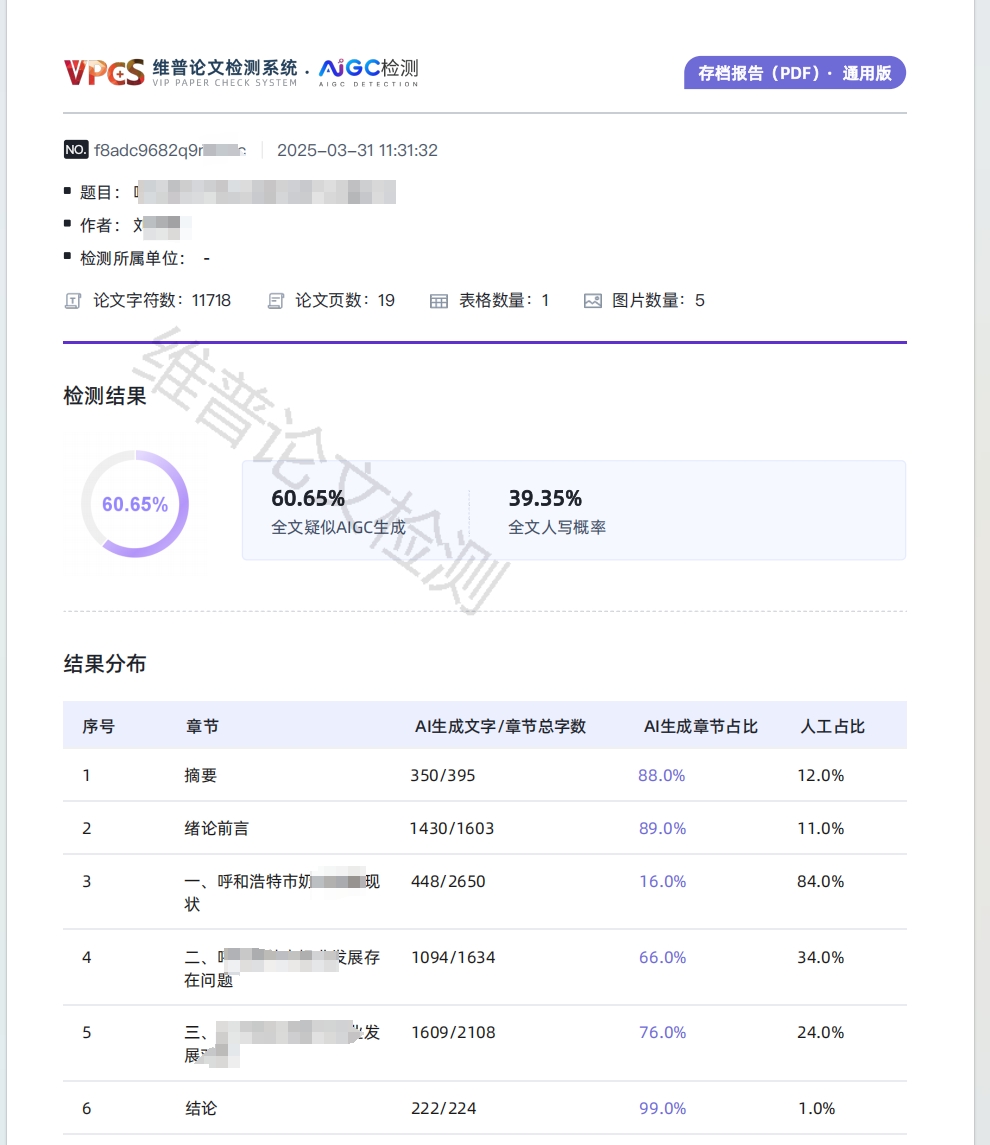
Task: Toggle the 99.0% AI ratio for 结论
Action: [x=662, y=1108]
